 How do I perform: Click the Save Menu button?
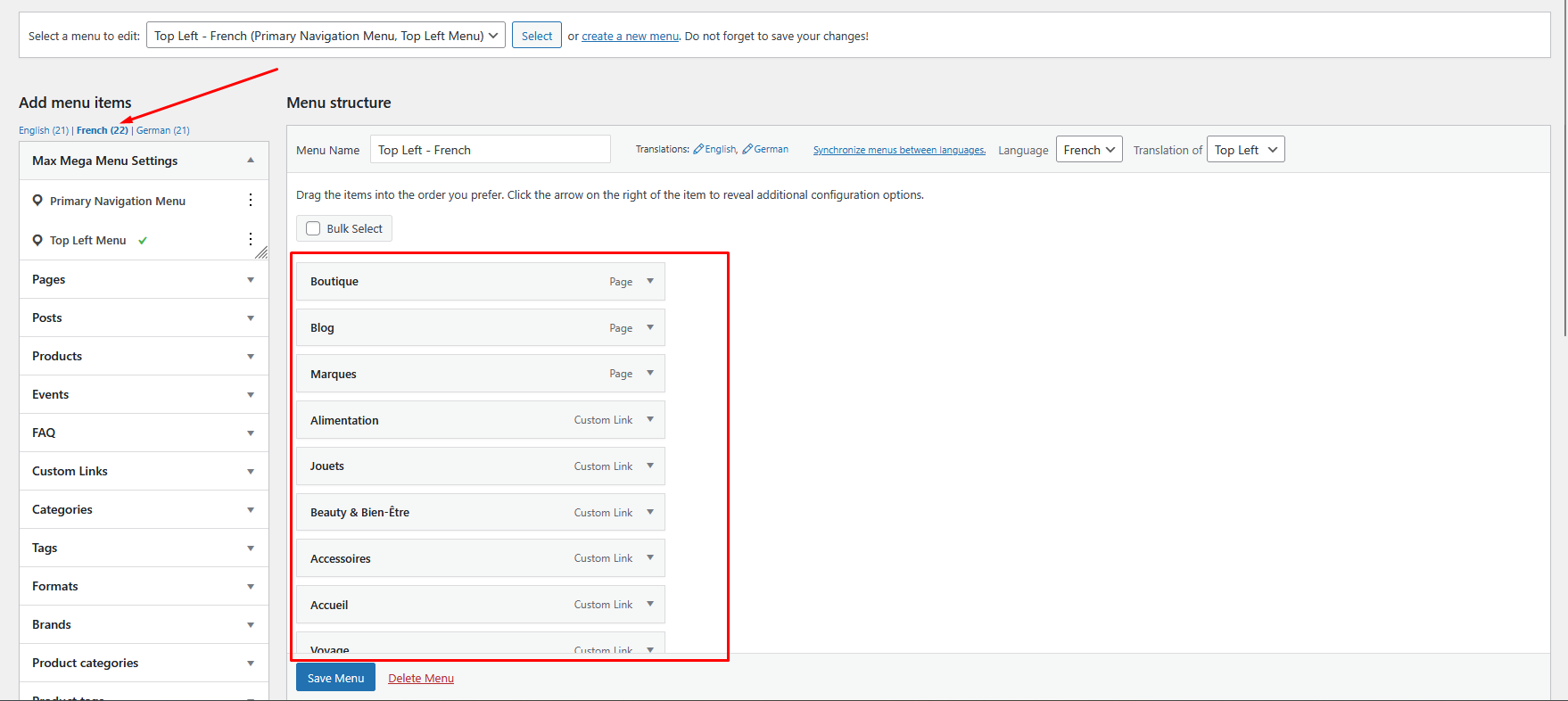click(x=335, y=678)
